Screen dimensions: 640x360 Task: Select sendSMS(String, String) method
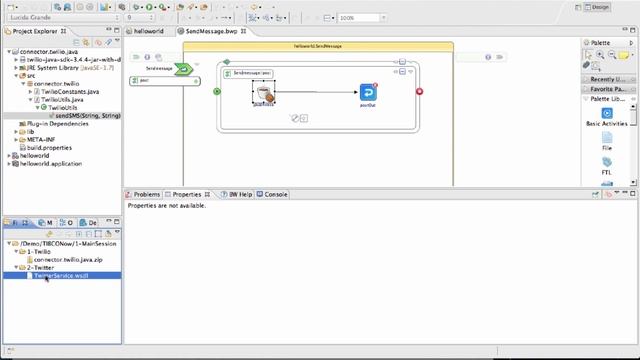click(x=88, y=116)
